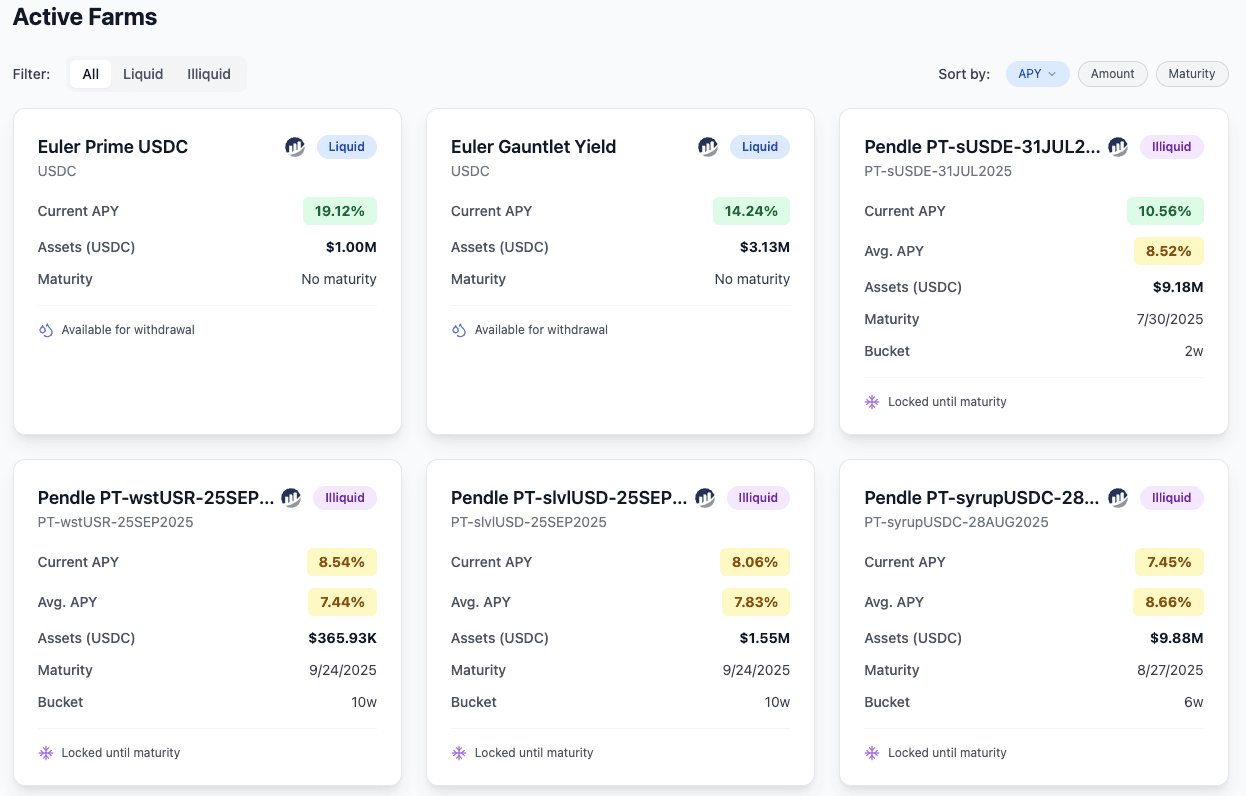Sort farms by Maturity

[1191, 74]
